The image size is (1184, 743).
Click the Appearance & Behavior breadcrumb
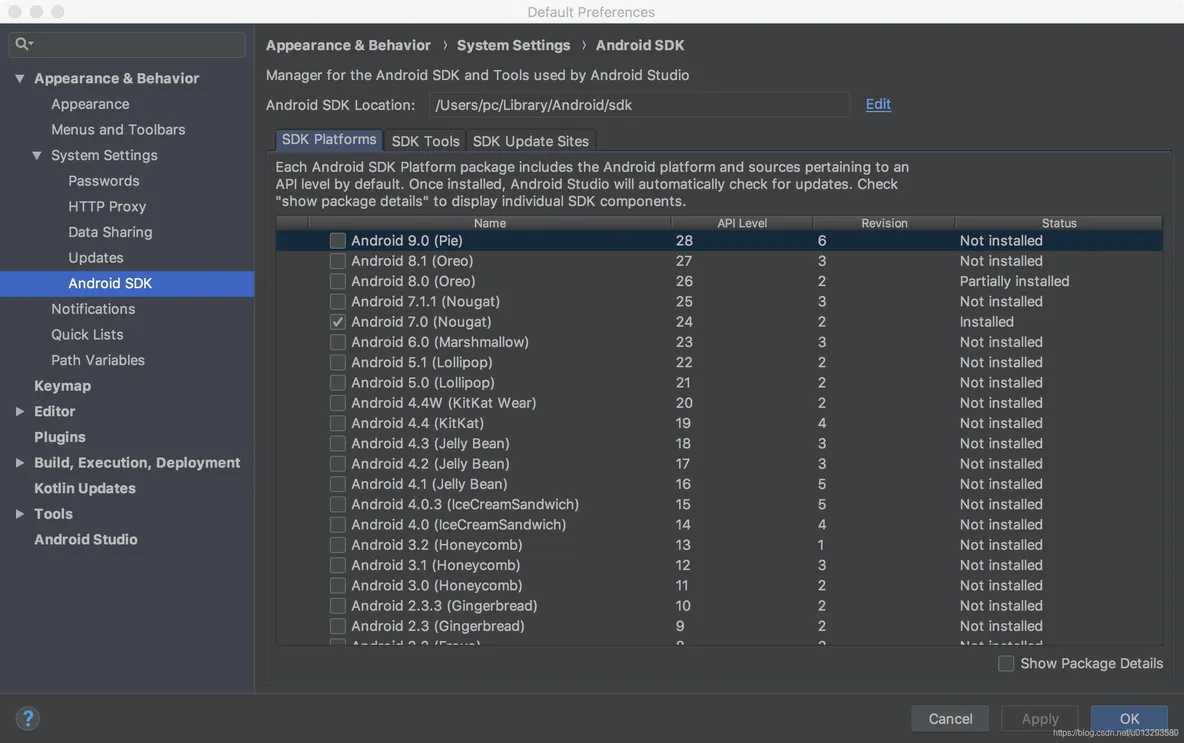pos(348,45)
